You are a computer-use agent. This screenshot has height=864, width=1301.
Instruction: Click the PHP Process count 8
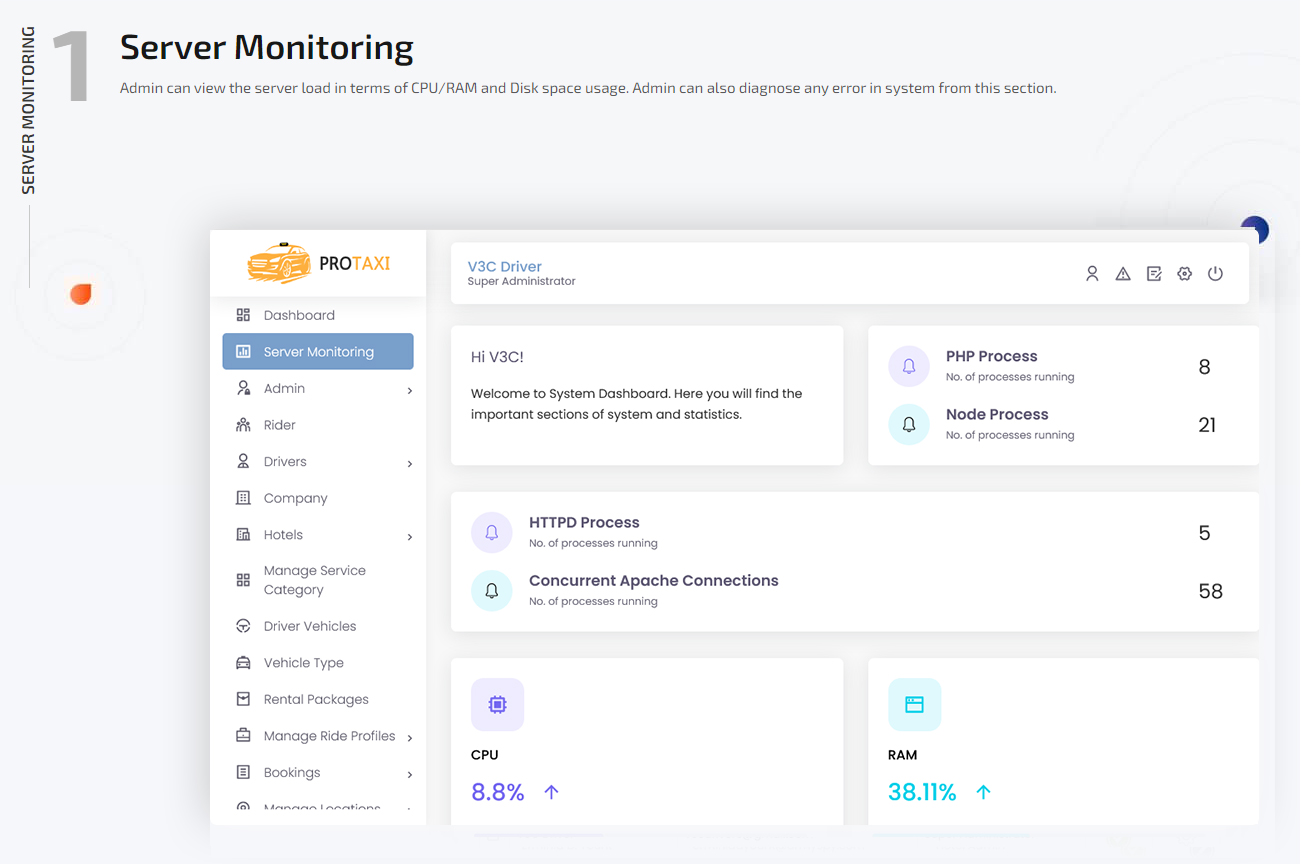coord(1204,367)
